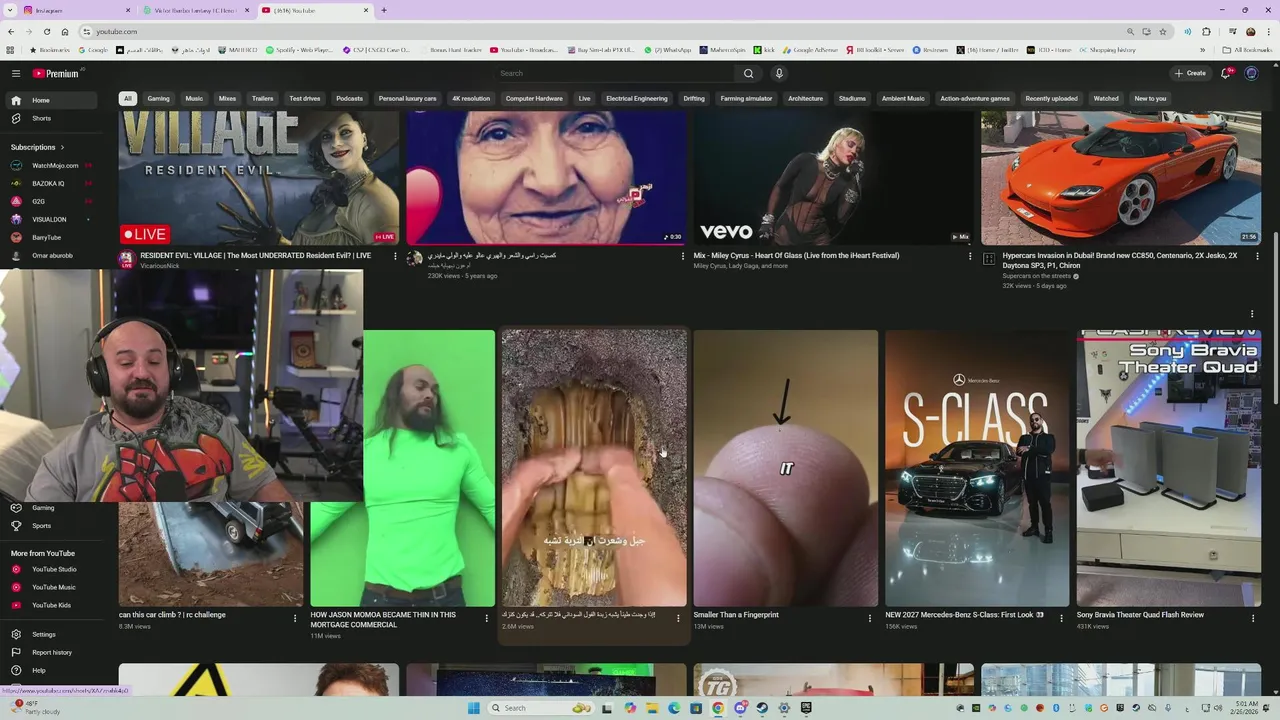Open the BarryTube channel
The width and height of the screenshot is (1280, 720).
click(50, 237)
